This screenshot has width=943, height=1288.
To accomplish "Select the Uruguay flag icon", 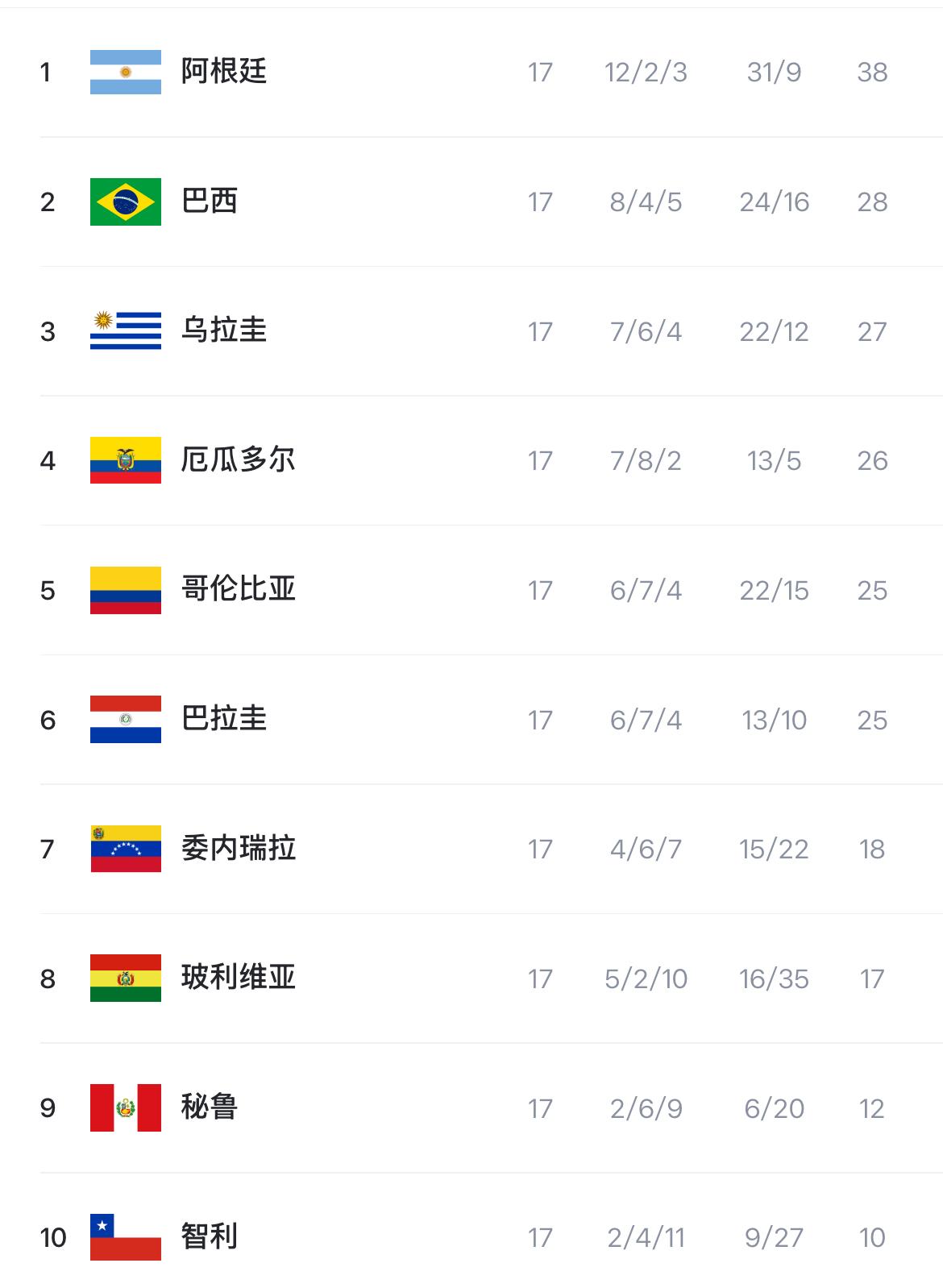I will coord(126,330).
